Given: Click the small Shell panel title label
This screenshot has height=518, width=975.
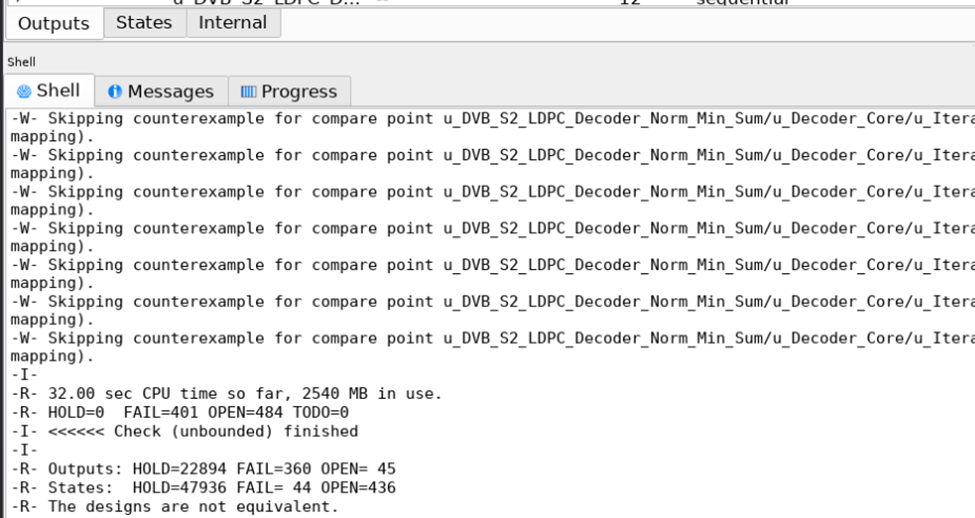Looking at the screenshot, I should [22, 61].
